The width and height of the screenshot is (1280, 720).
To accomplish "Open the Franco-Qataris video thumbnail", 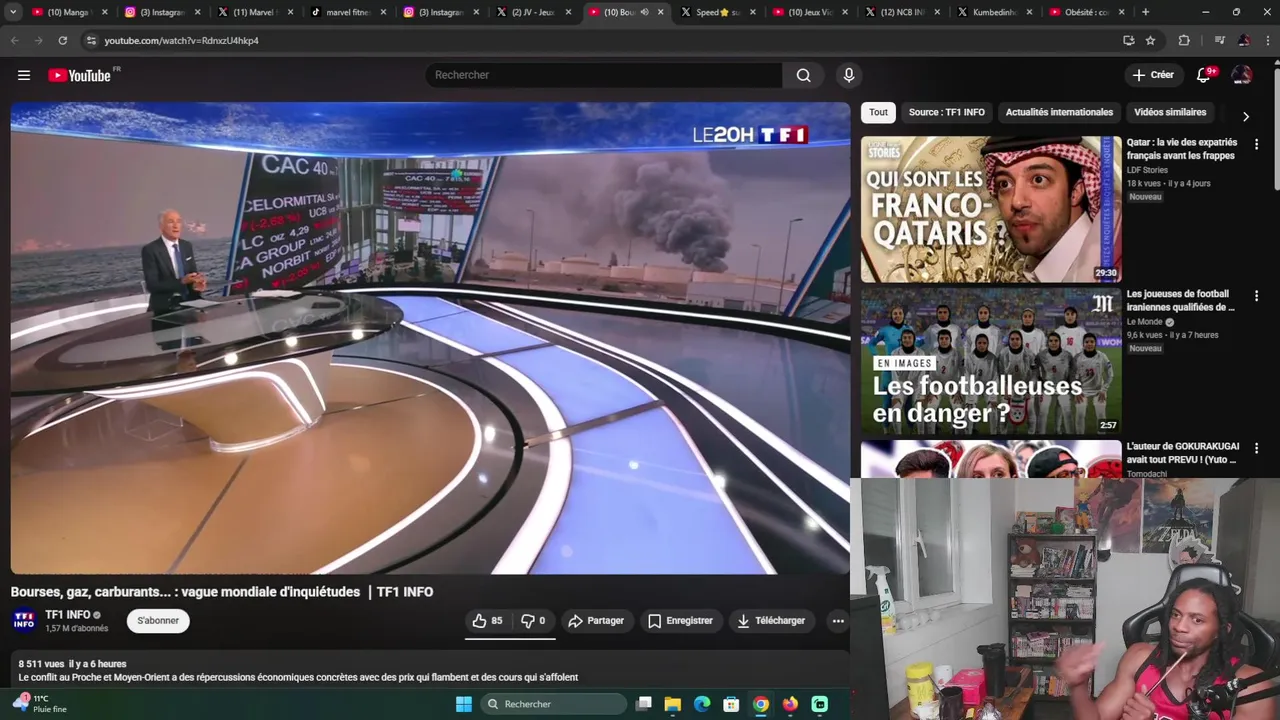I will pyautogui.click(x=991, y=209).
